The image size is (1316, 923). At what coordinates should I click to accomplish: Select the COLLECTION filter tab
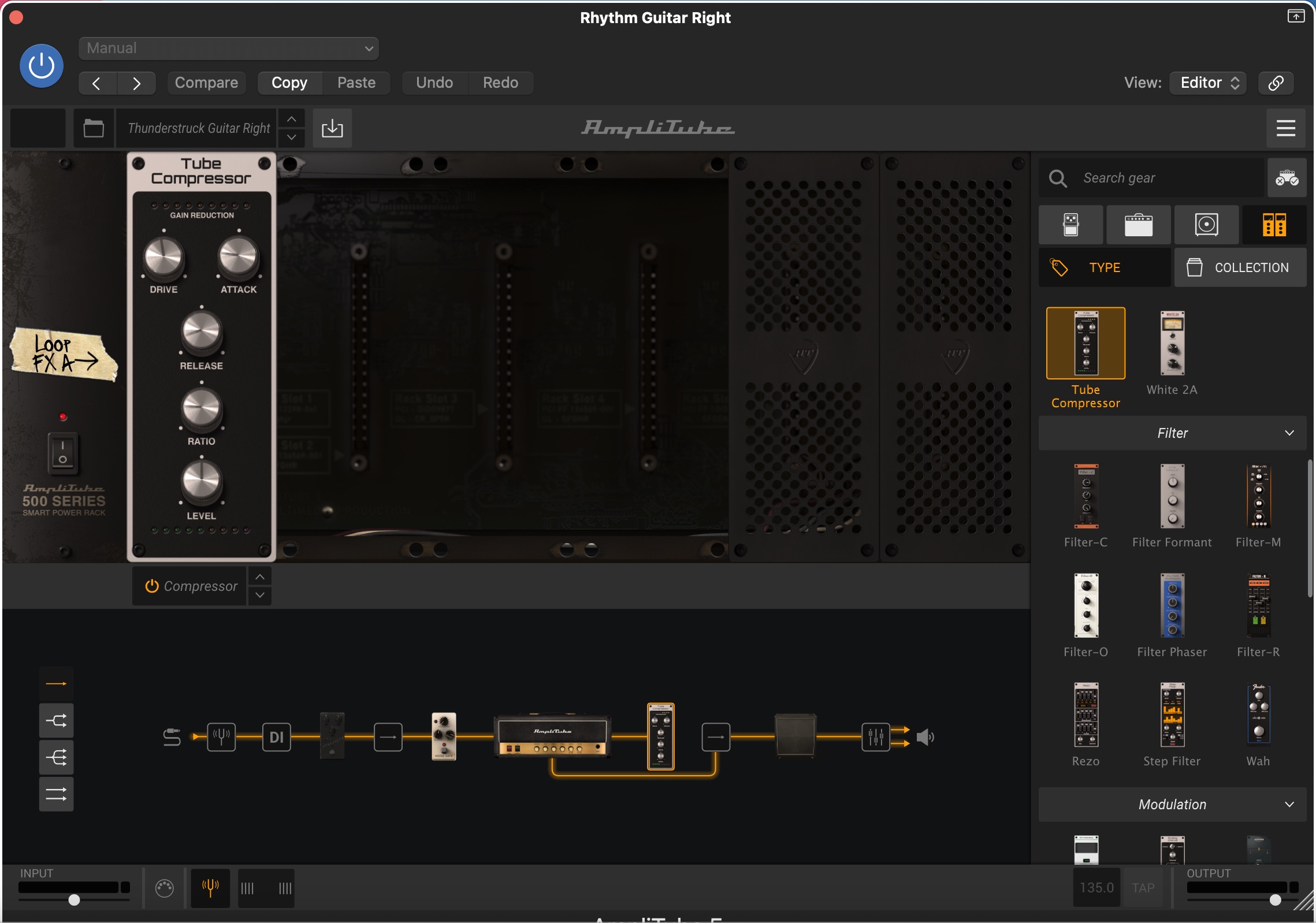tap(1240, 267)
